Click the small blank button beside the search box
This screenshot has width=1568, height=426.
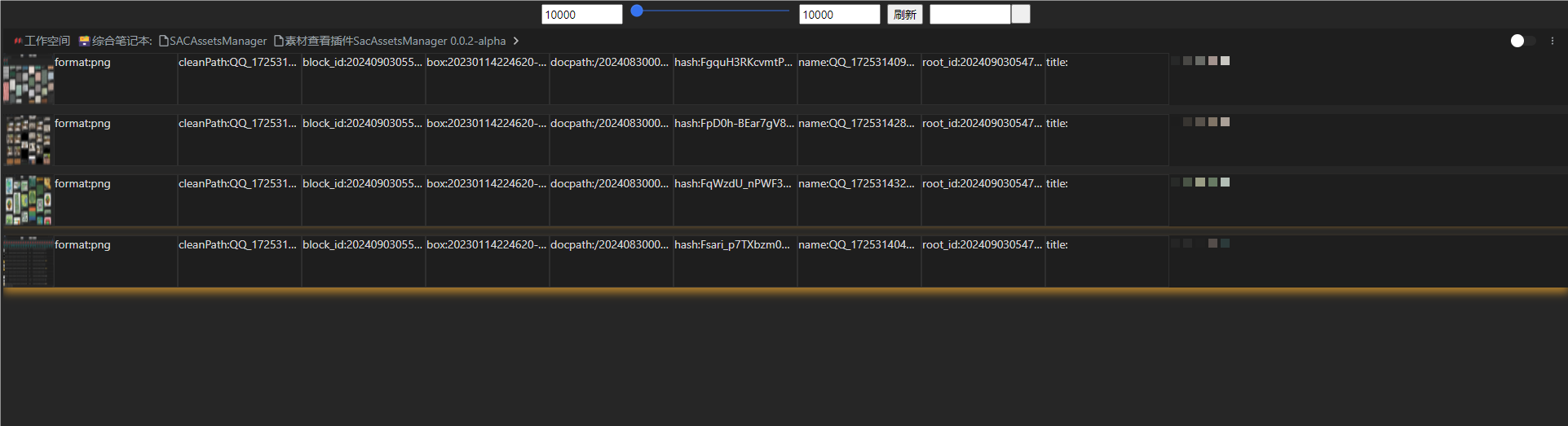(1021, 15)
